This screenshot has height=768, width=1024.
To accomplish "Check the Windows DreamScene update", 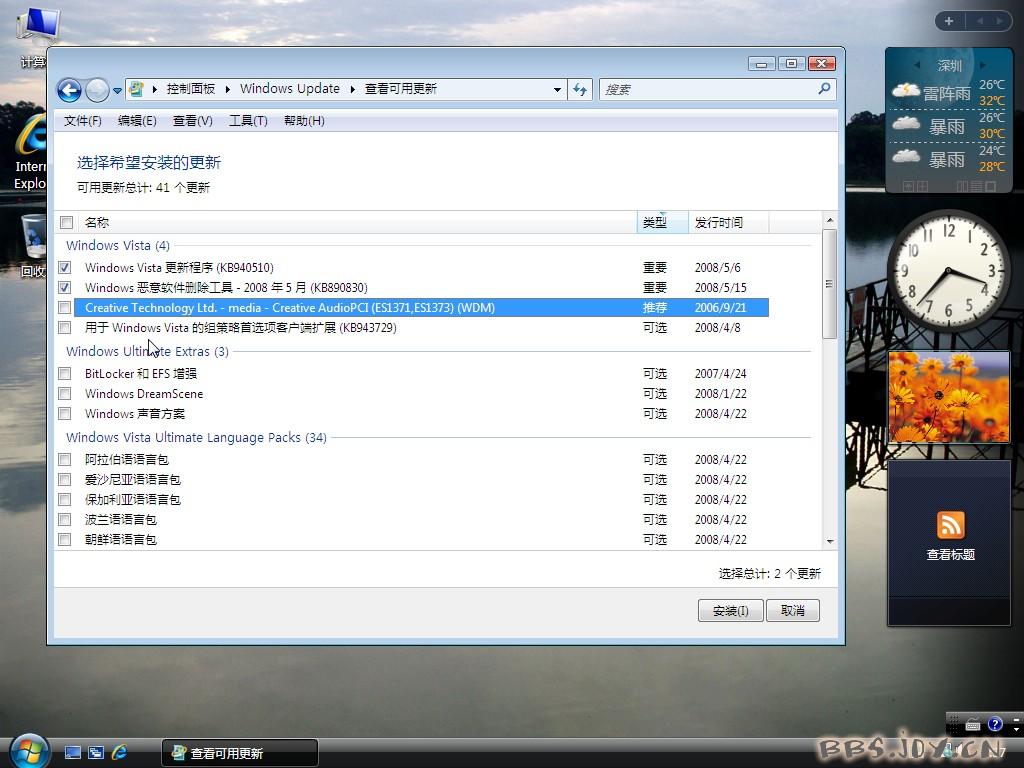I will pos(65,394).
